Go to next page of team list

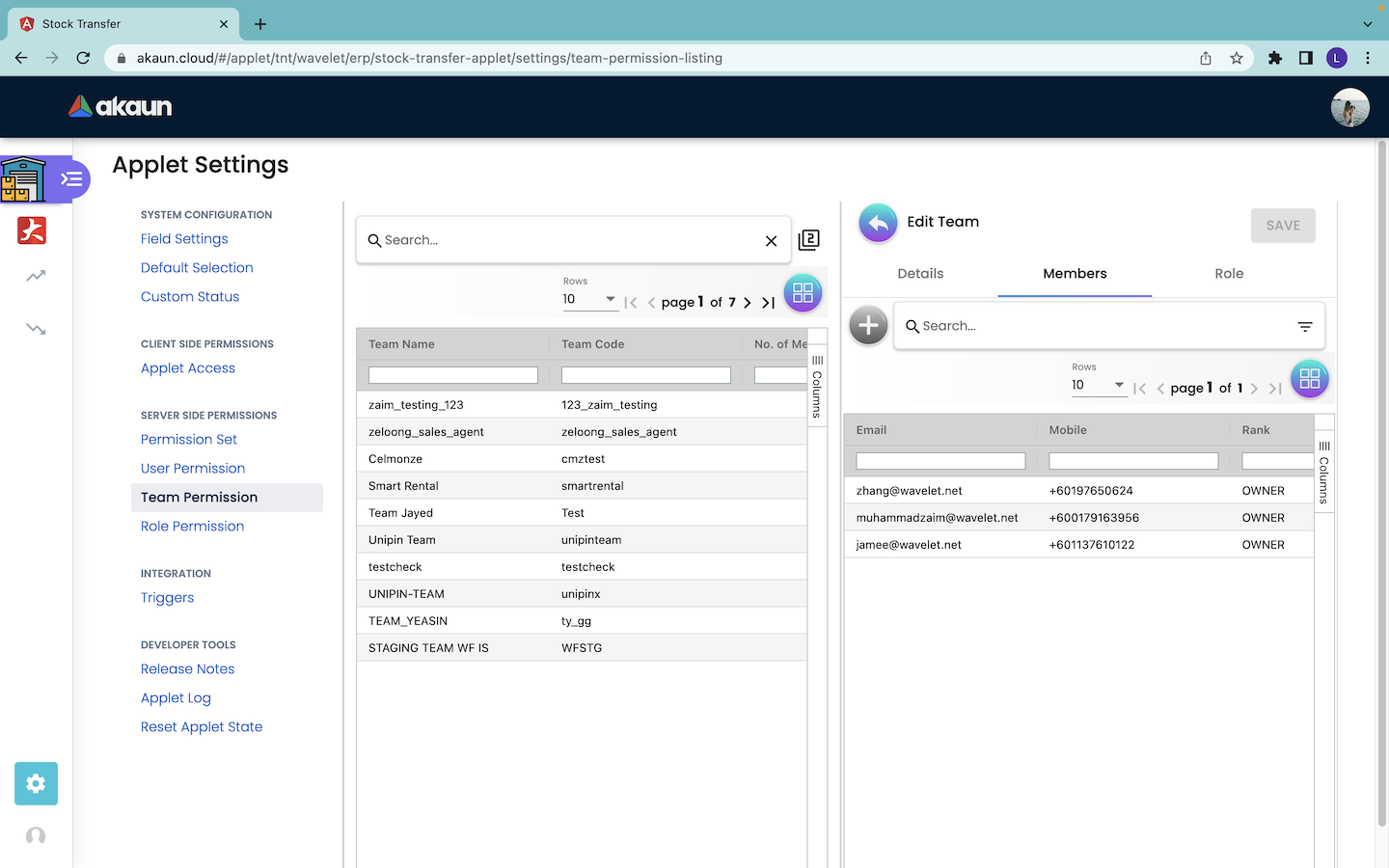click(748, 303)
